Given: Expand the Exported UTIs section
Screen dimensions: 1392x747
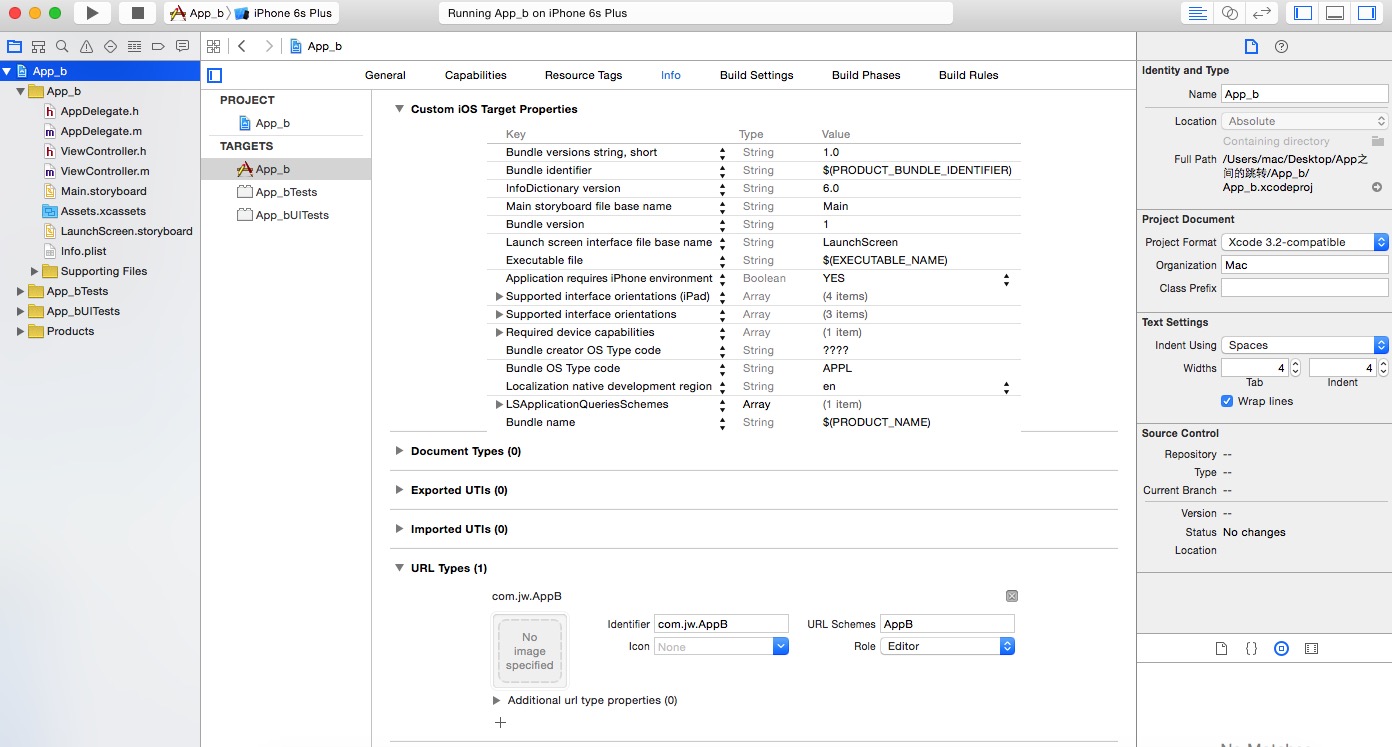Looking at the screenshot, I should click(x=399, y=490).
